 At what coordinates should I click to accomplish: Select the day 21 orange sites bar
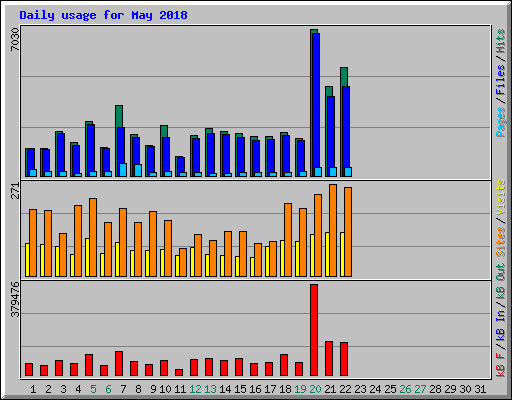coord(333,230)
